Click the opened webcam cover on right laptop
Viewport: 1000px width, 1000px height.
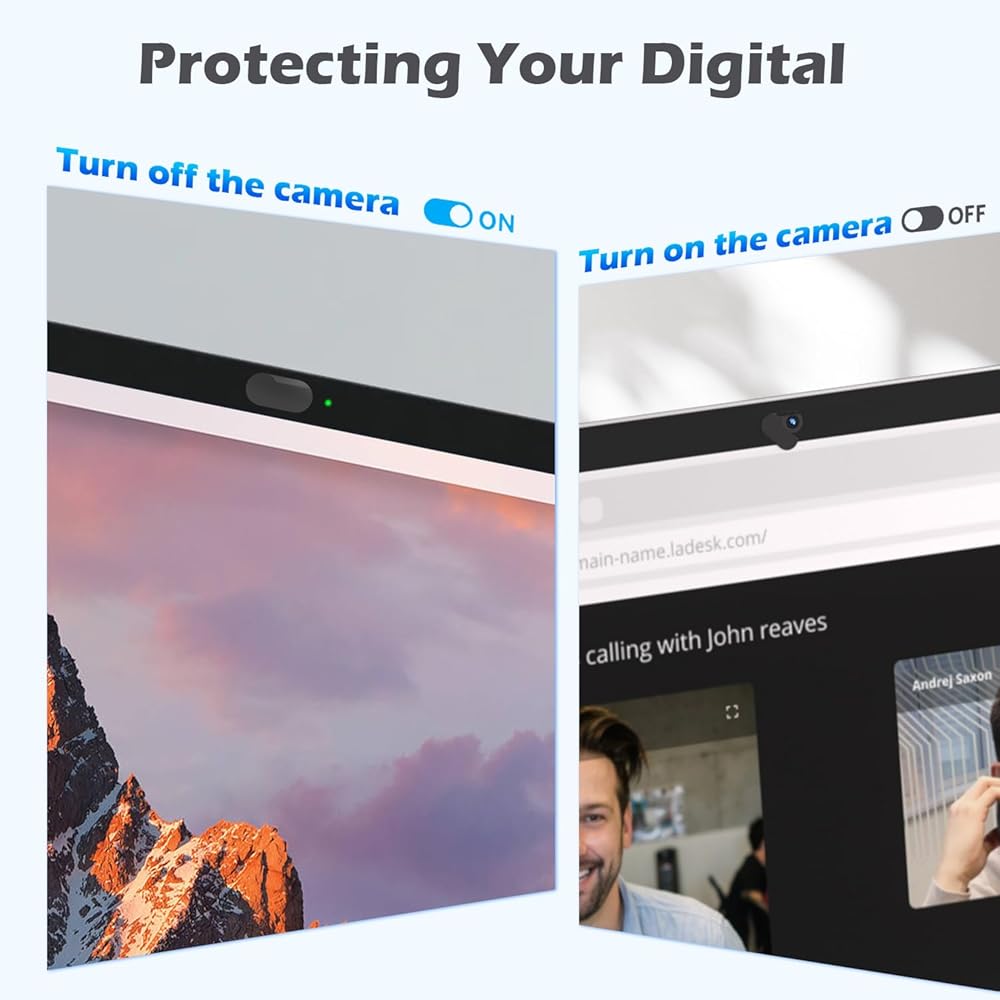point(782,430)
